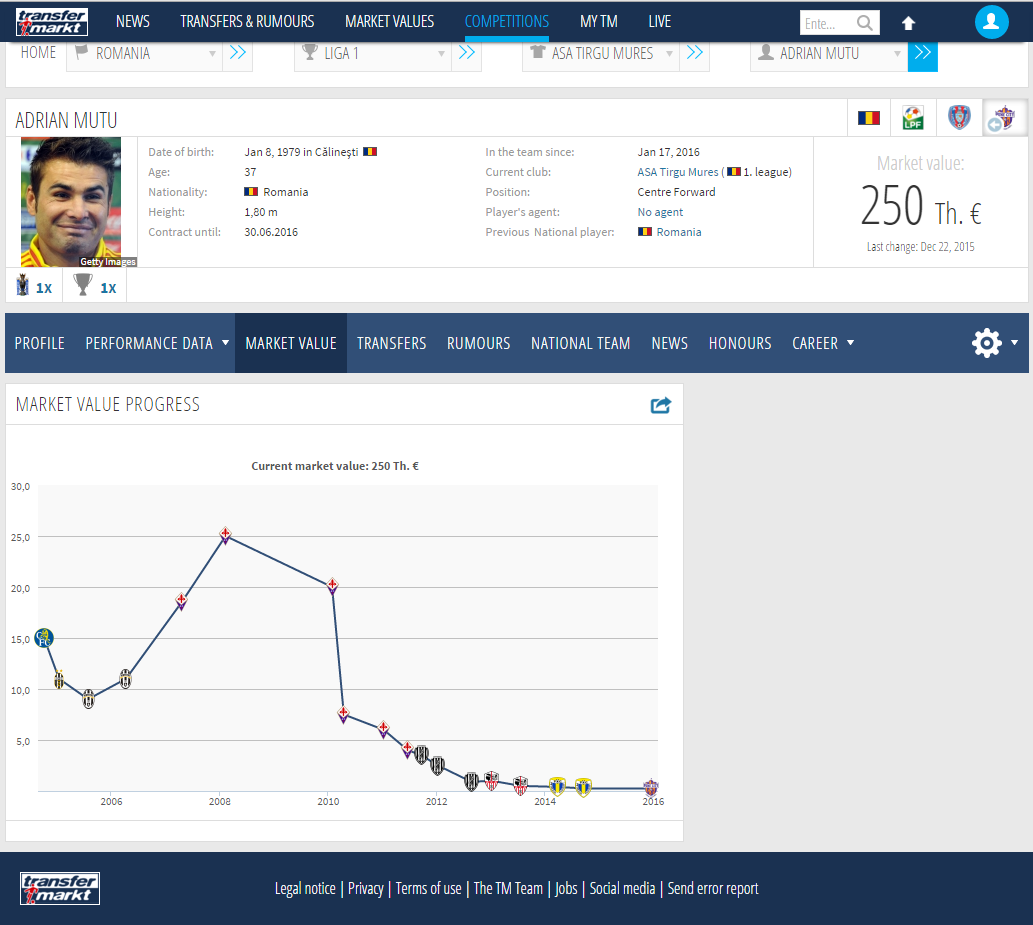
Task: Open the Performance Data dropdown menu
Action: pyautogui.click(x=157, y=343)
